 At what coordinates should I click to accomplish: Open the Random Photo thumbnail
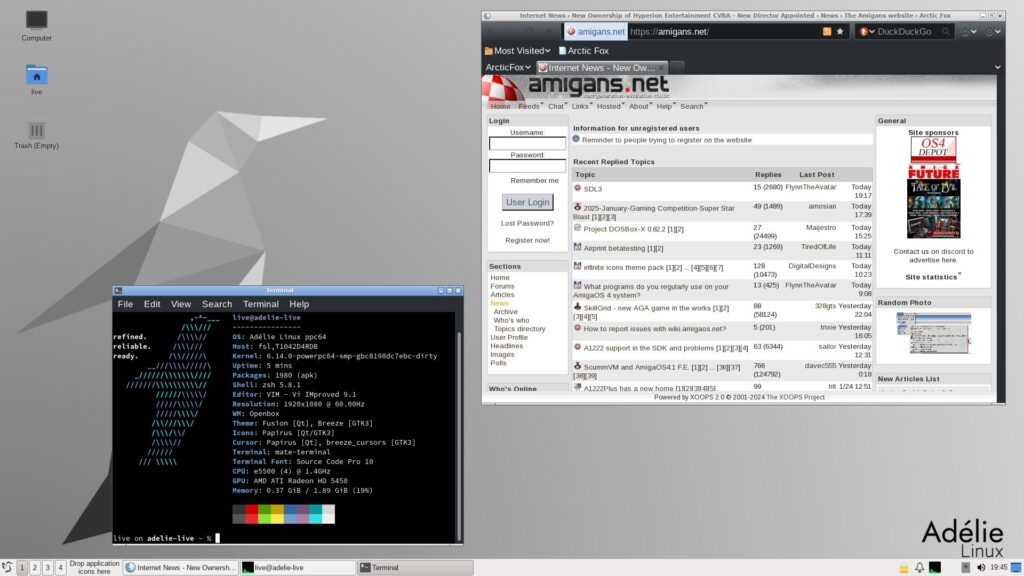[x=933, y=333]
